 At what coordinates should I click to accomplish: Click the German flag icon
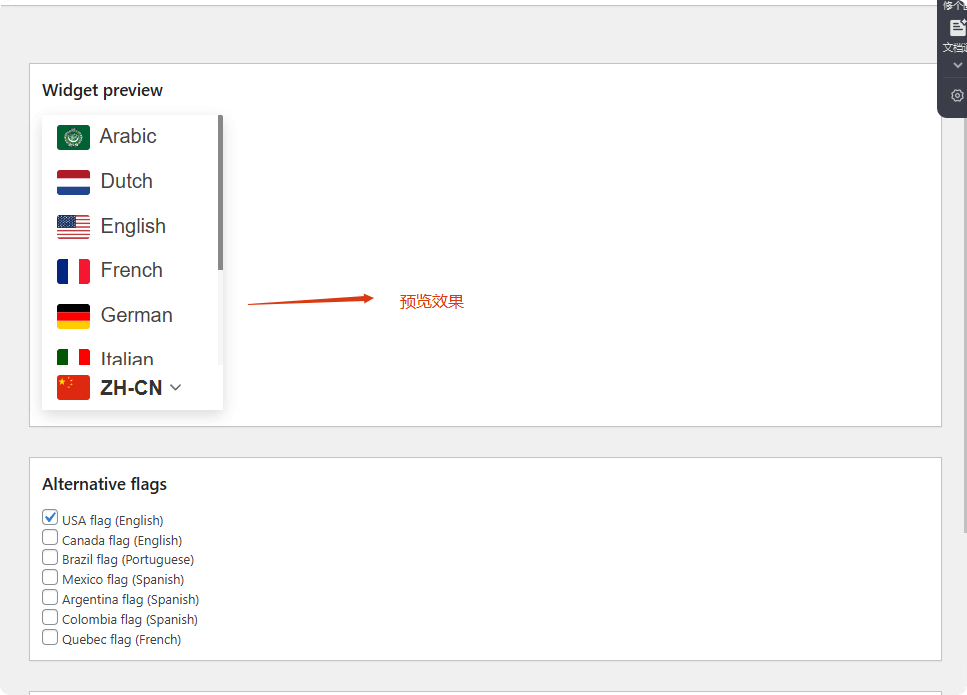click(73, 316)
